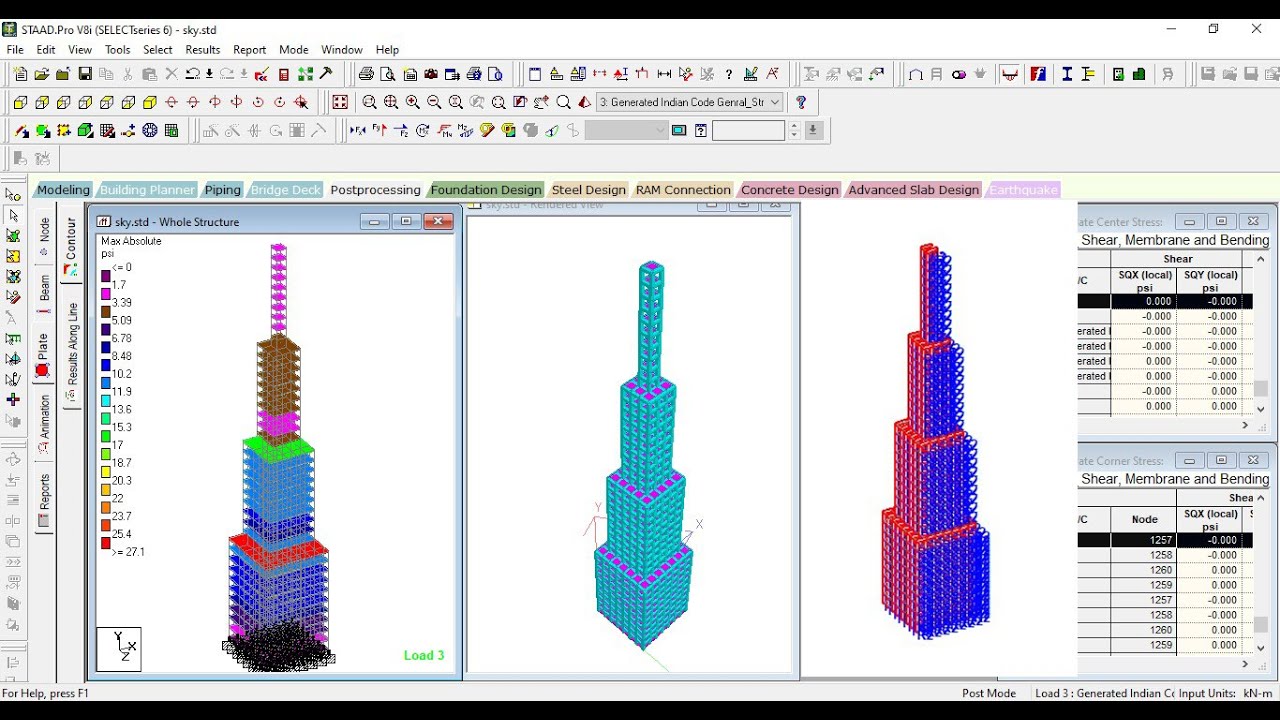This screenshot has width=1280, height=720.
Task: Click the Open file folder icon
Action: point(41,74)
